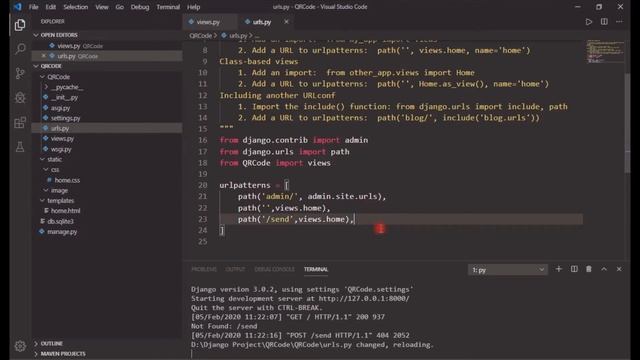Collapse the css folder
Screen dimensions: 640x360
(46, 169)
